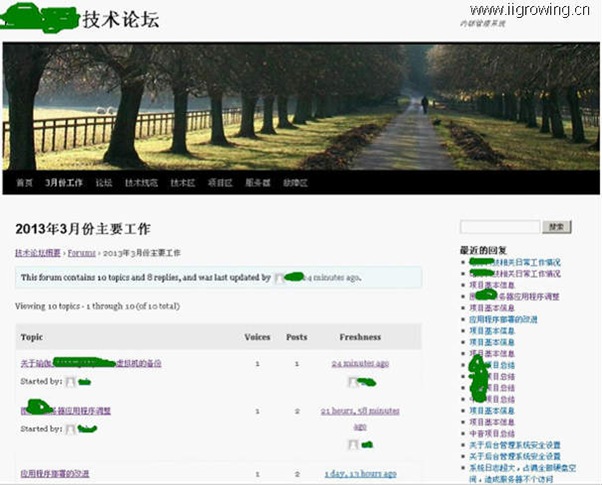Open the 系统日志超大 recent reply link
The width and height of the screenshot is (602, 485).
point(523,473)
